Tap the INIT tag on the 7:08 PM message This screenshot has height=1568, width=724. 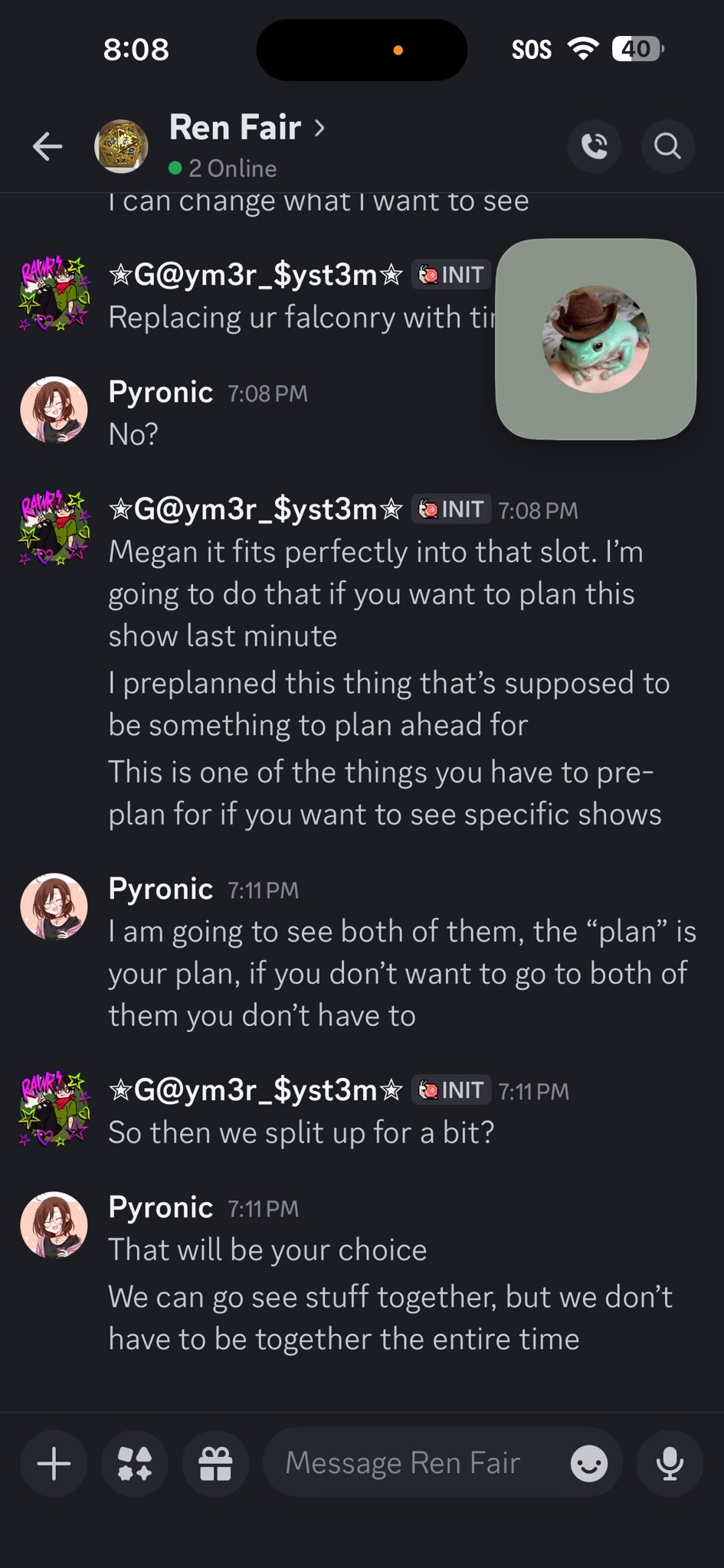click(x=452, y=509)
